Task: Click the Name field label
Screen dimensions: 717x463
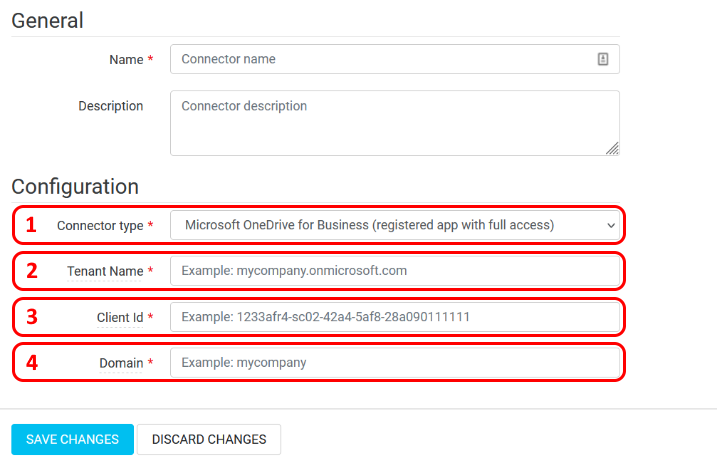Action: (x=126, y=60)
